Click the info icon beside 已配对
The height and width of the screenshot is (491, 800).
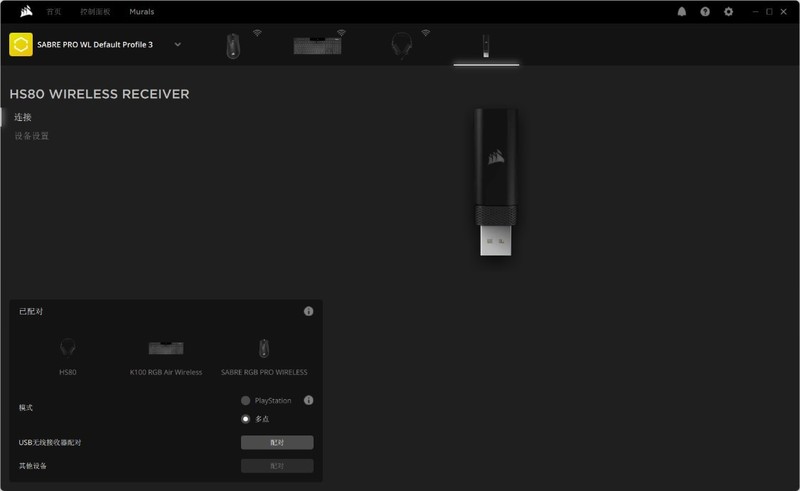pos(308,311)
